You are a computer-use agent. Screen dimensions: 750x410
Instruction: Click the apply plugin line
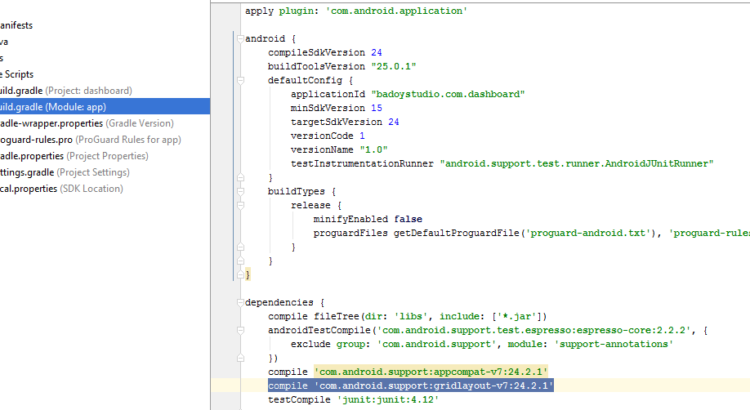click(x=355, y=11)
